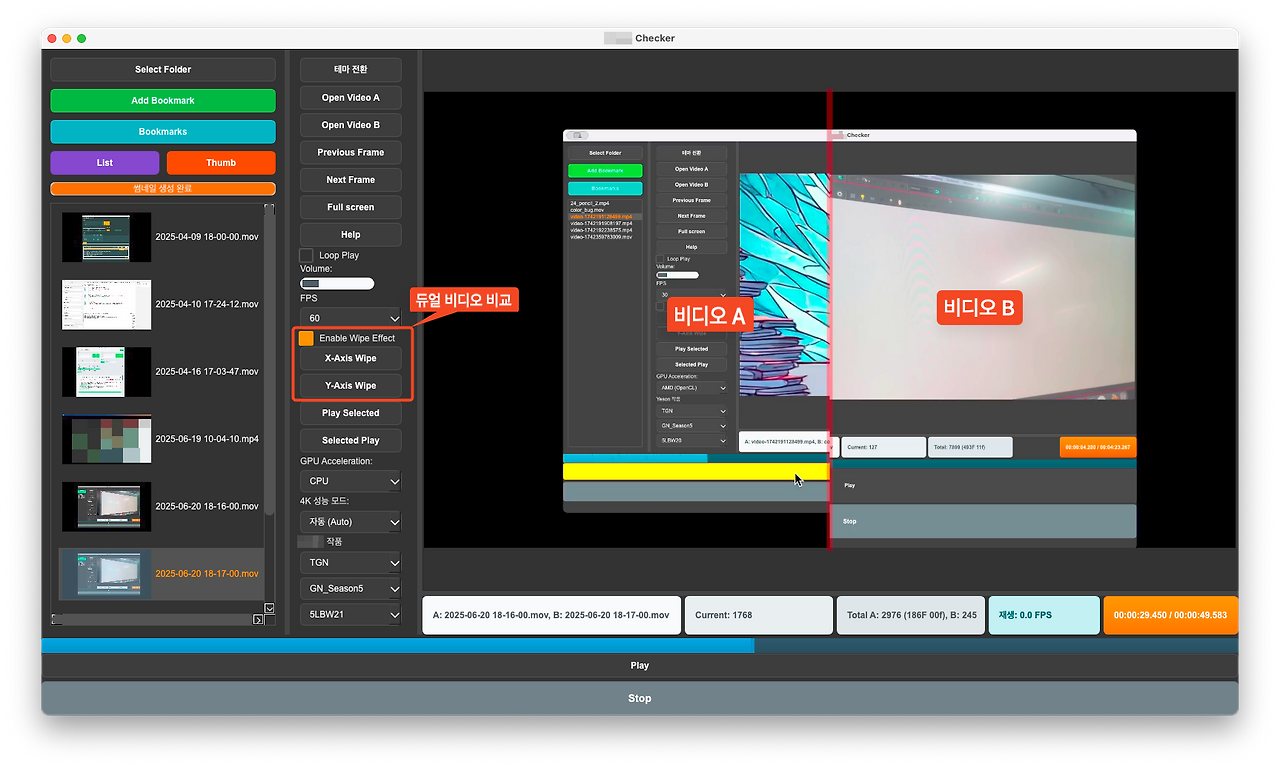Click the wide Stop button at the bottom
The image size is (1280, 770).
coord(640,698)
